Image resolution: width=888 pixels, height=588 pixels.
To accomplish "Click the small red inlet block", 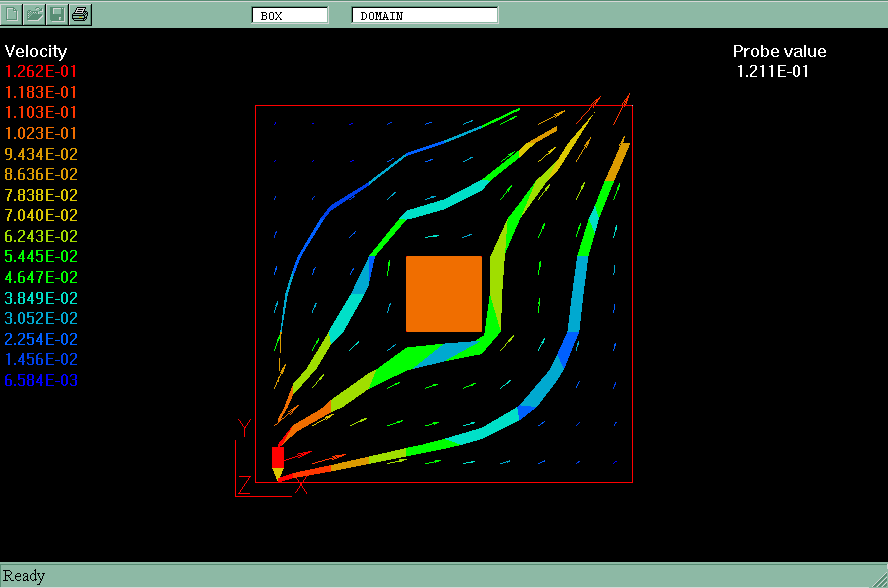I will point(278,456).
